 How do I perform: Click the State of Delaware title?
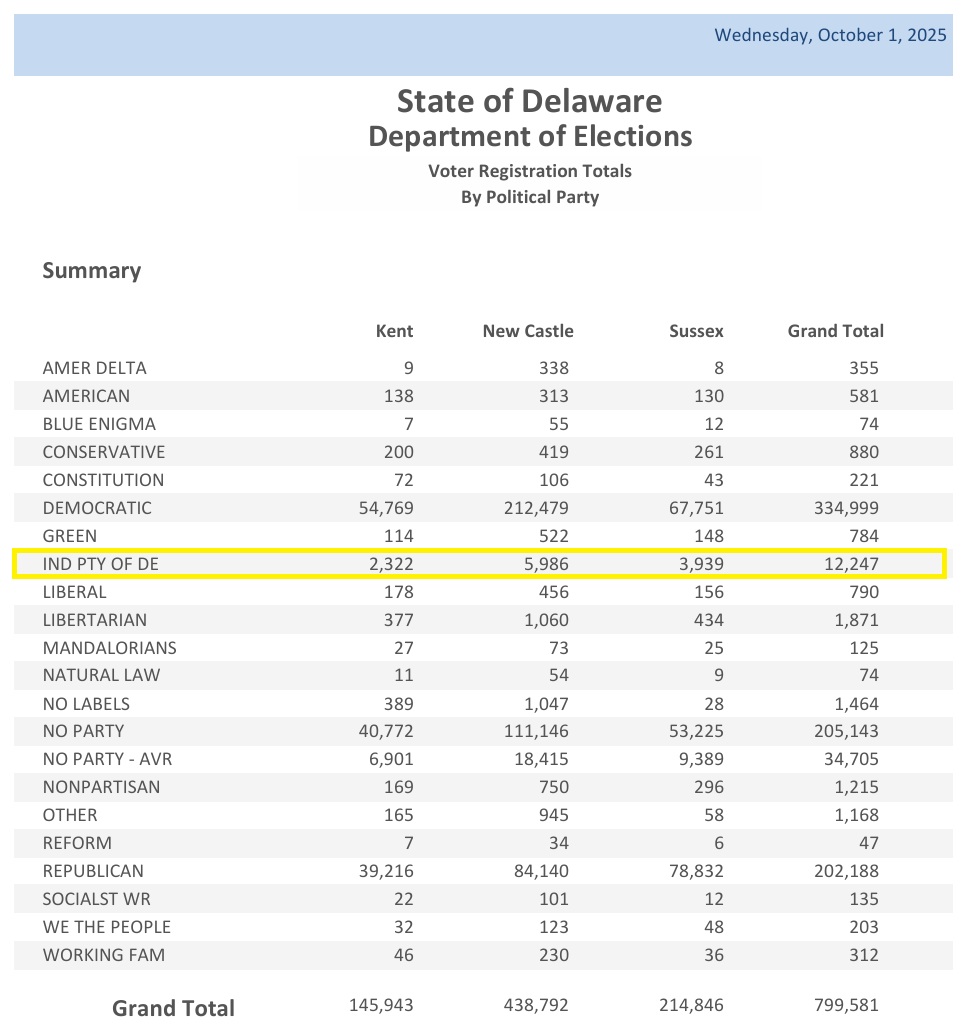click(x=529, y=101)
